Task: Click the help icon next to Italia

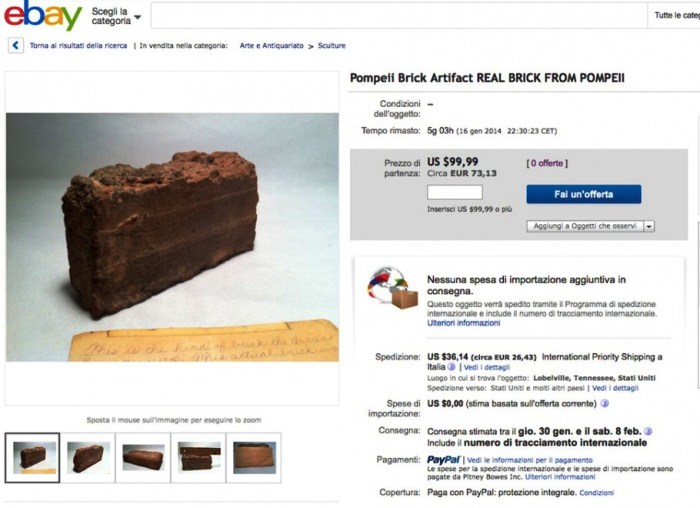Action: coord(452,367)
